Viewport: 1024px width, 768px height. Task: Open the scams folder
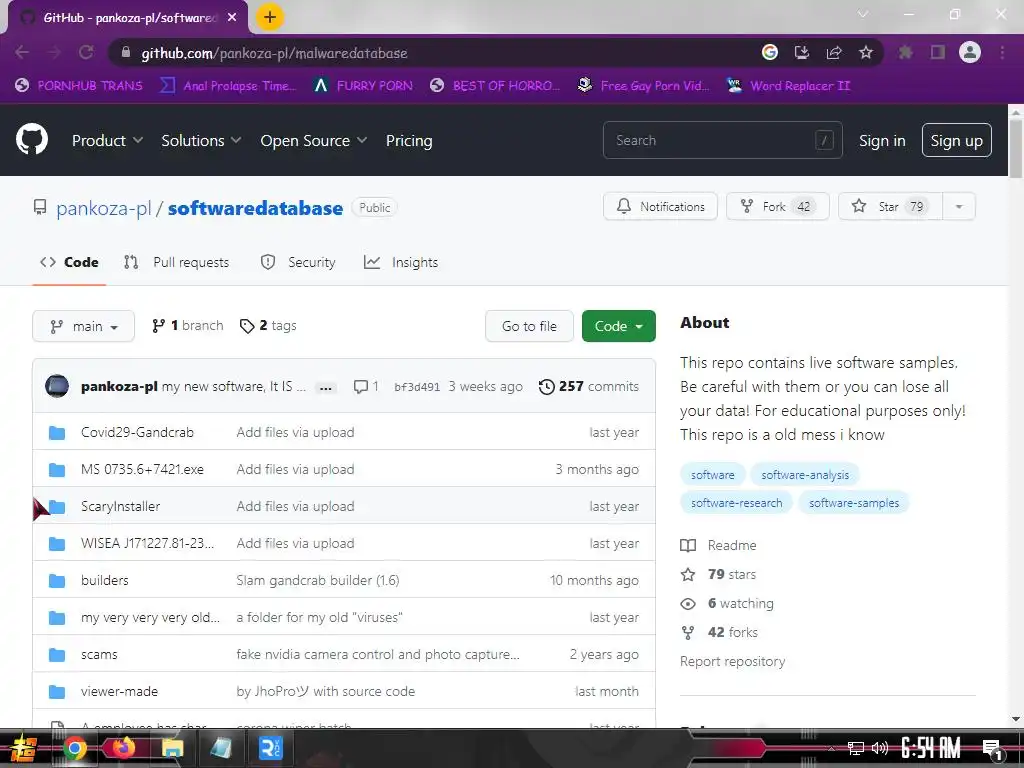[99, 654]
